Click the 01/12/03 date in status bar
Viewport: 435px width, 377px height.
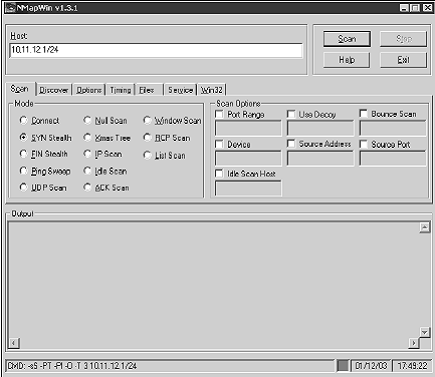pos(371,366)
